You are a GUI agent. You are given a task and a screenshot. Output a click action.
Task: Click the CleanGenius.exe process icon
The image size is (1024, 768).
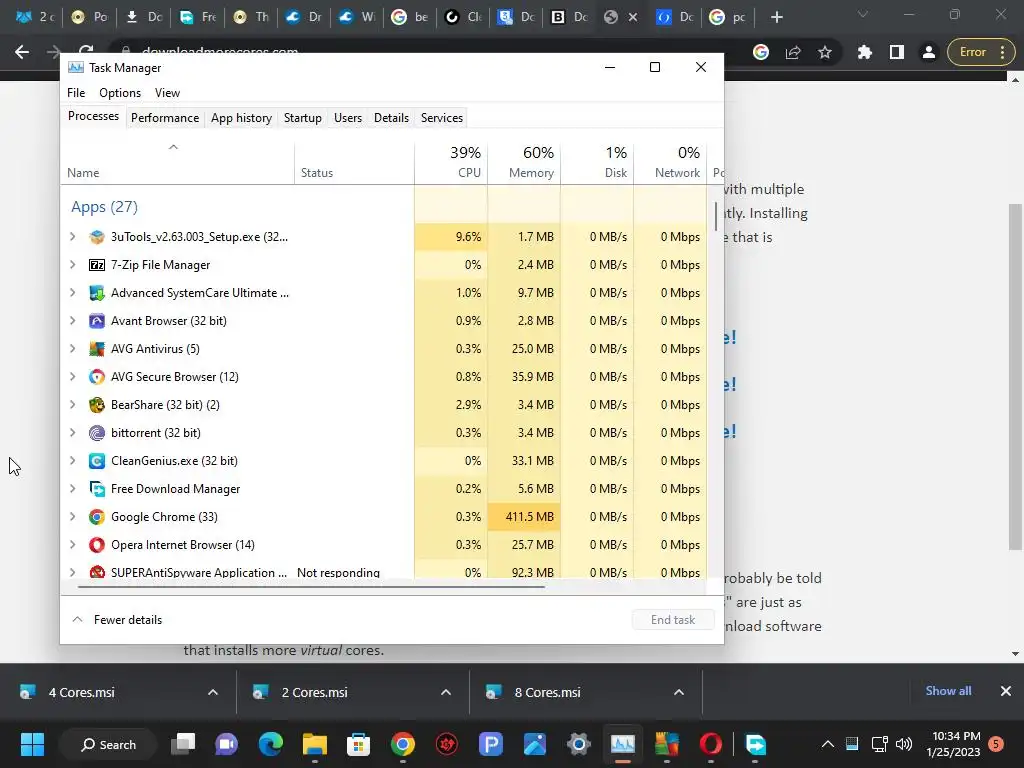pyautogui.click(x=97, y=461)
